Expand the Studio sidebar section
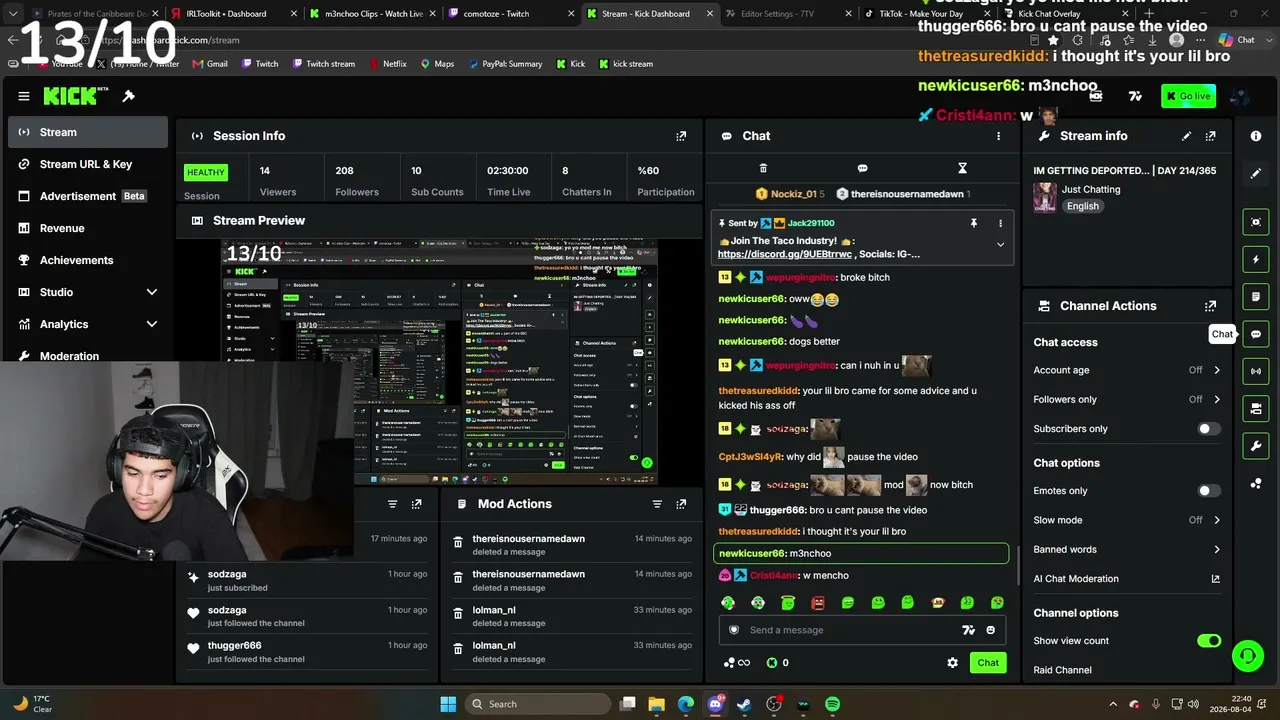 coord(152,292)
